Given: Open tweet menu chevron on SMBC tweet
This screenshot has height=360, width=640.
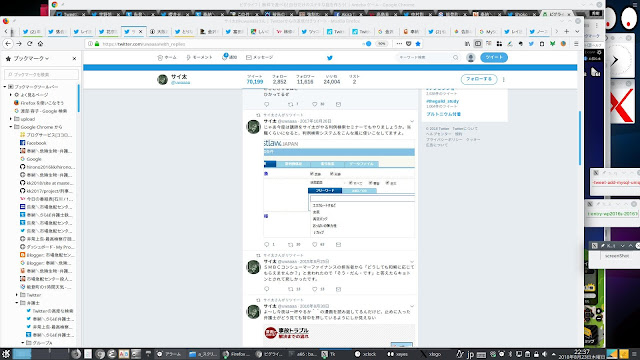Looking at the screenshot, I should click(412, 262).
